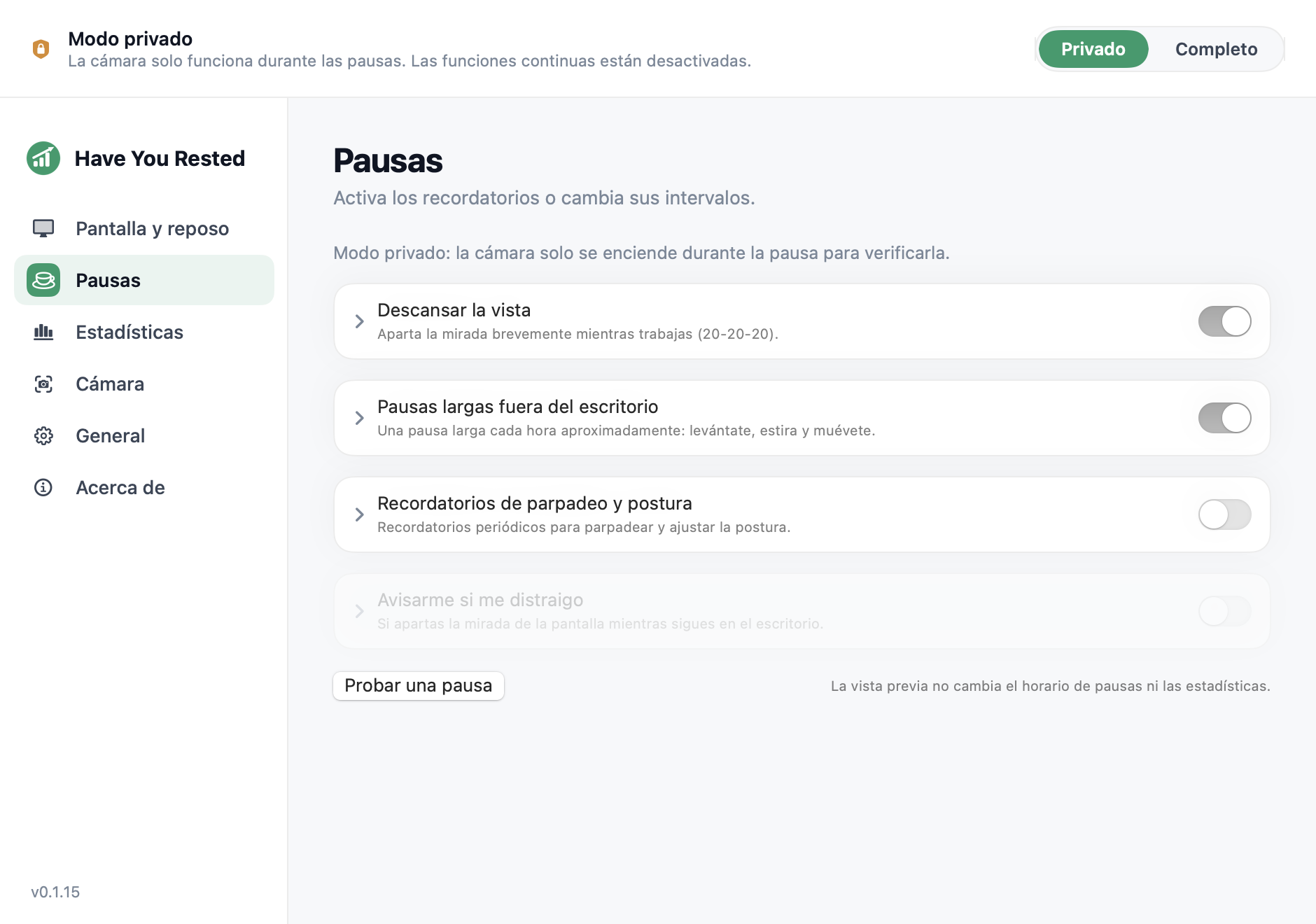Click Pausas largas fuera del escritorio title
Screen dimensions: 1316x924
tap(517, 407)
